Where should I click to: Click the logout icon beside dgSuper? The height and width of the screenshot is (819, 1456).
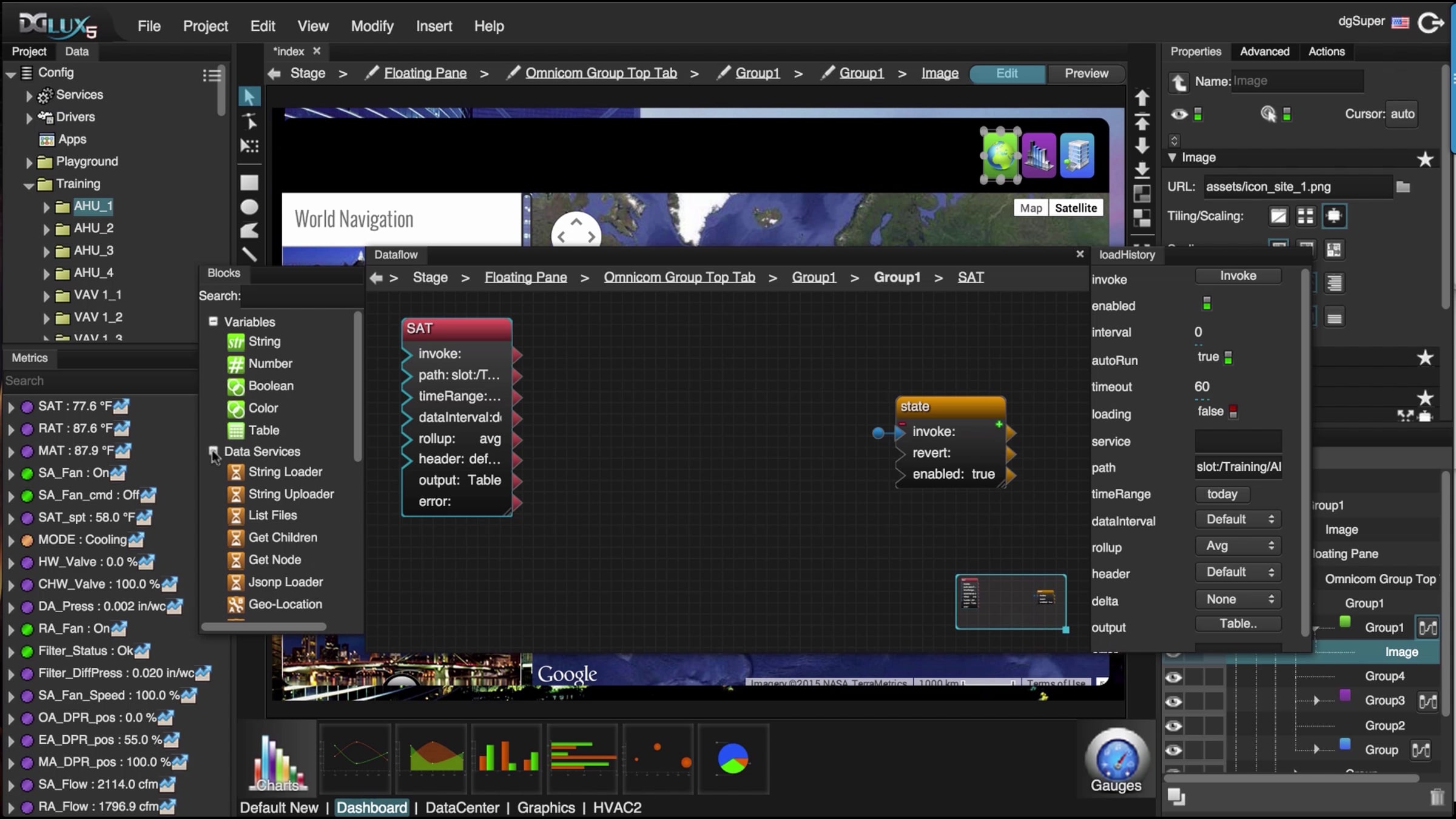(x=1431, y=24)
